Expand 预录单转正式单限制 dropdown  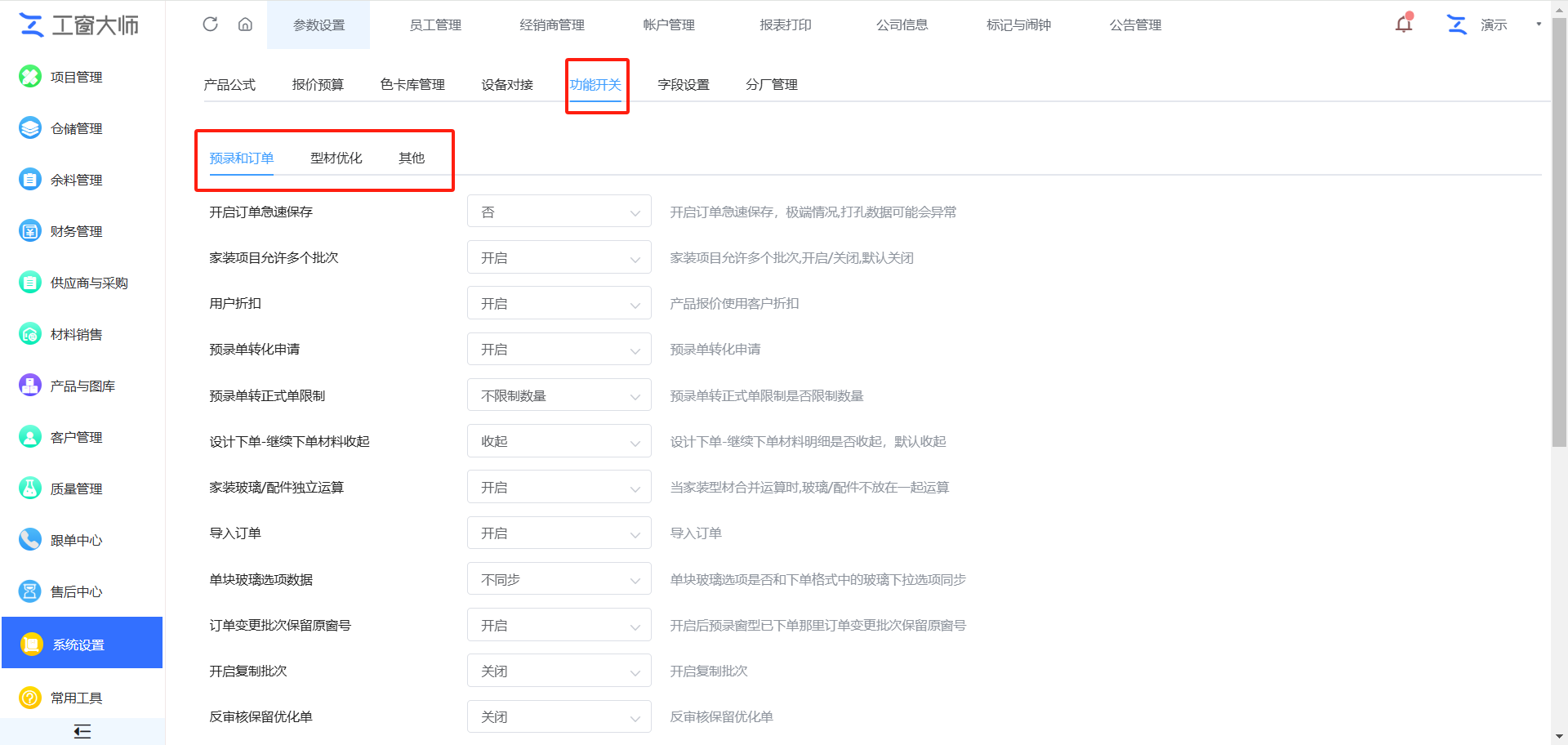pyautogui.click(x=559, y=395)
